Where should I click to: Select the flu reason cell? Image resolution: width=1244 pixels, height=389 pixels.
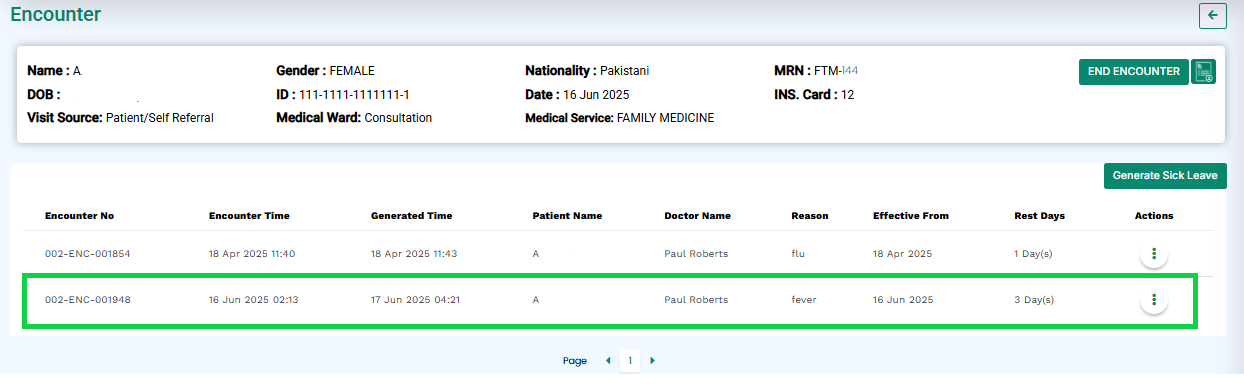(x=798, y=254)
